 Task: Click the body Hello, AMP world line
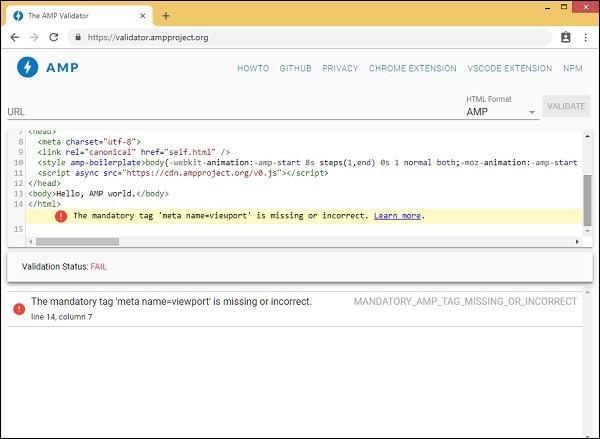98,193
